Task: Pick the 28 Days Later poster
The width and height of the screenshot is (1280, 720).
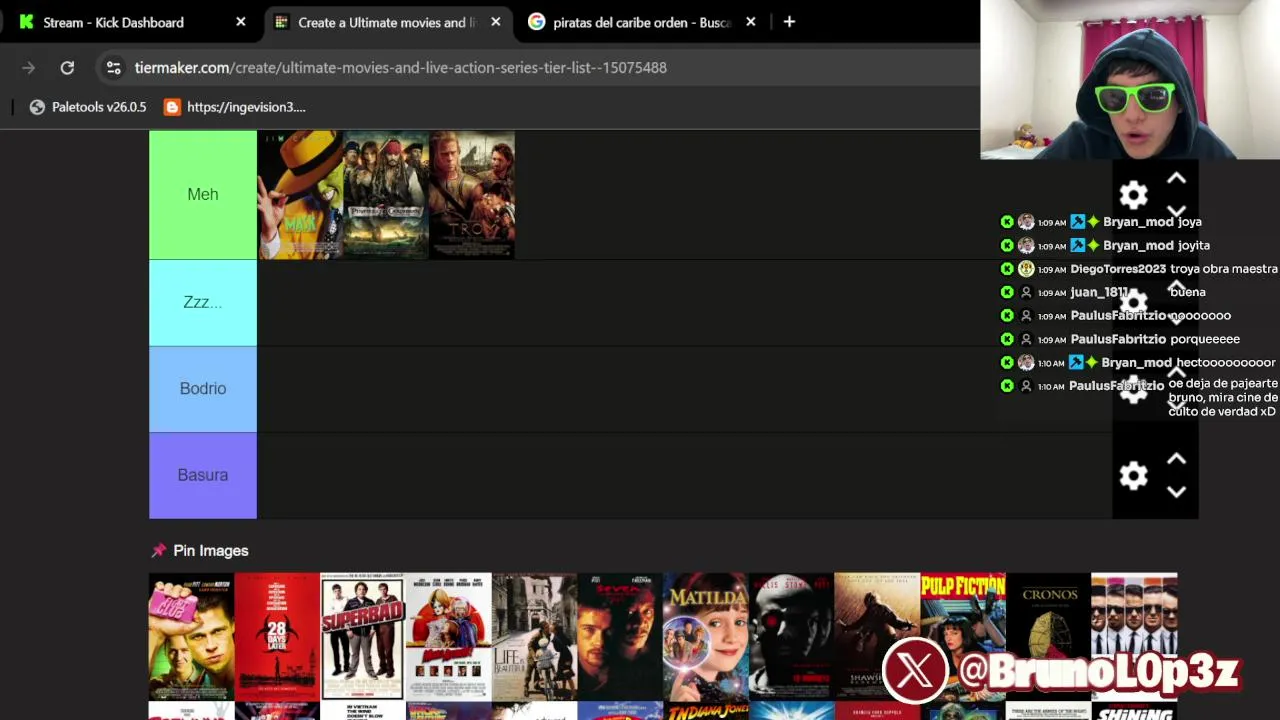Action: [277, 636]
